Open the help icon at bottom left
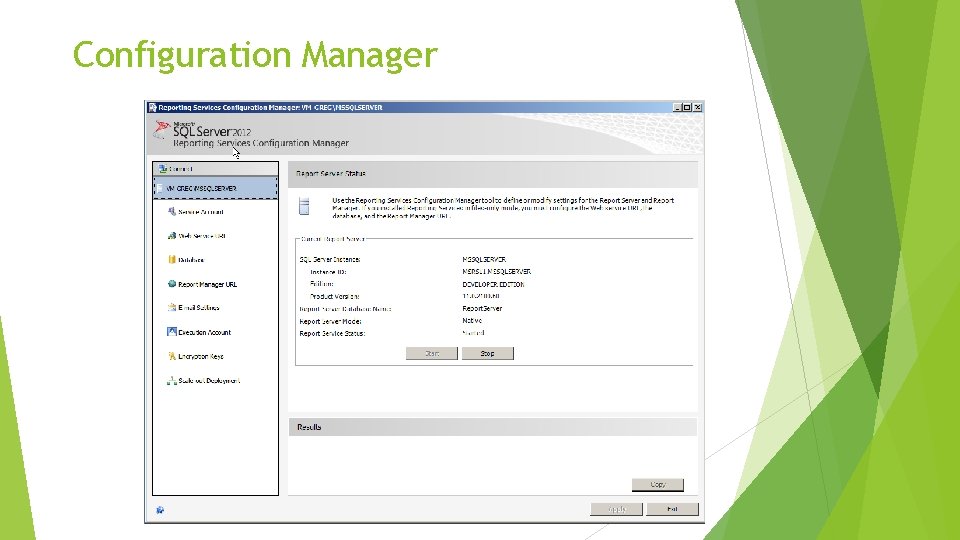Screen dimensions: 960x540 coord(160,509)
